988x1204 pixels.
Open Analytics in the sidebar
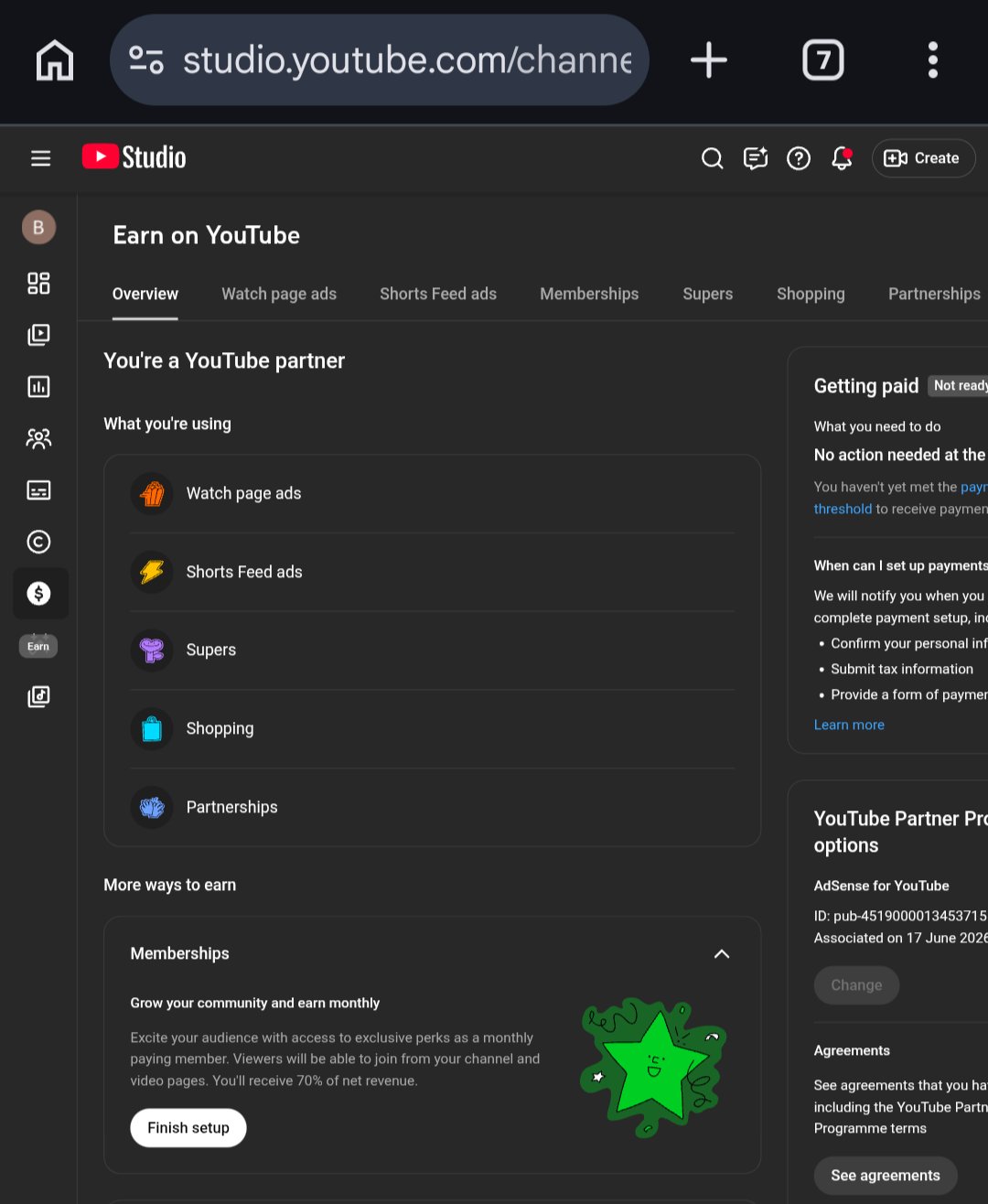(x=38, y=386)
